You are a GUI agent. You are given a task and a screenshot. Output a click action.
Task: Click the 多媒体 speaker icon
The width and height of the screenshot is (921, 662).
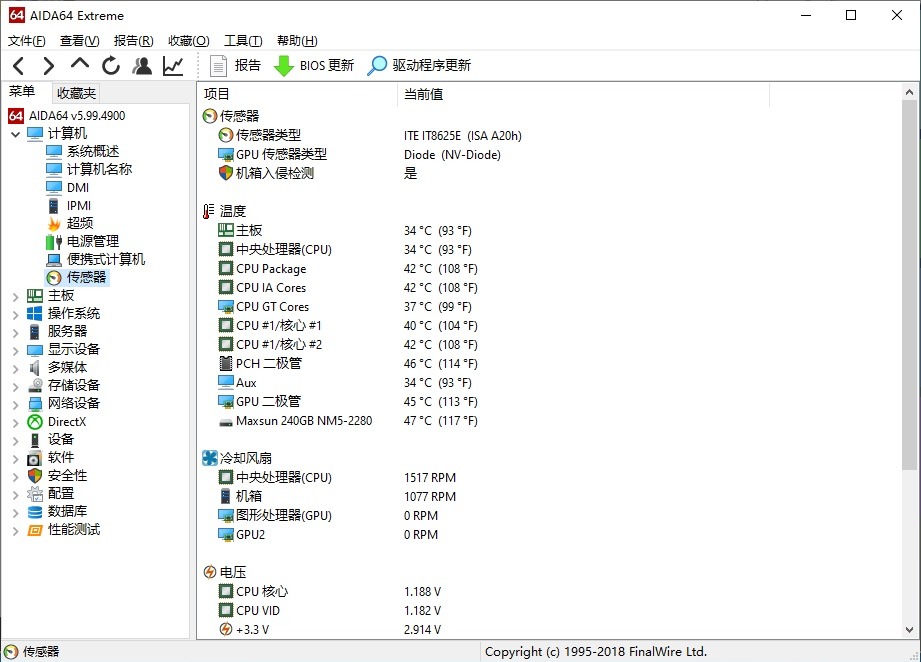[35, 368]
